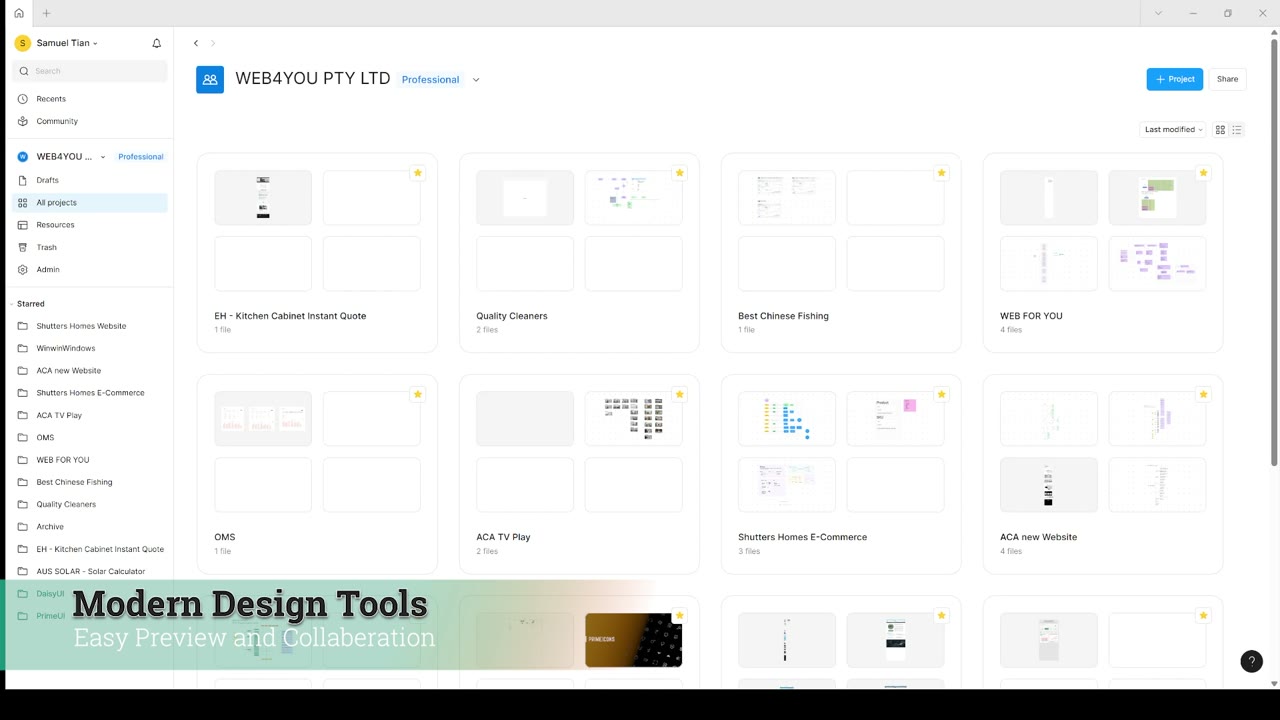This screenshot has height=720, width=1280.
Task: Open starred Shutters Homes E-Commerce in sidebar
Action: pyautogui.click(x=89, y=393)
